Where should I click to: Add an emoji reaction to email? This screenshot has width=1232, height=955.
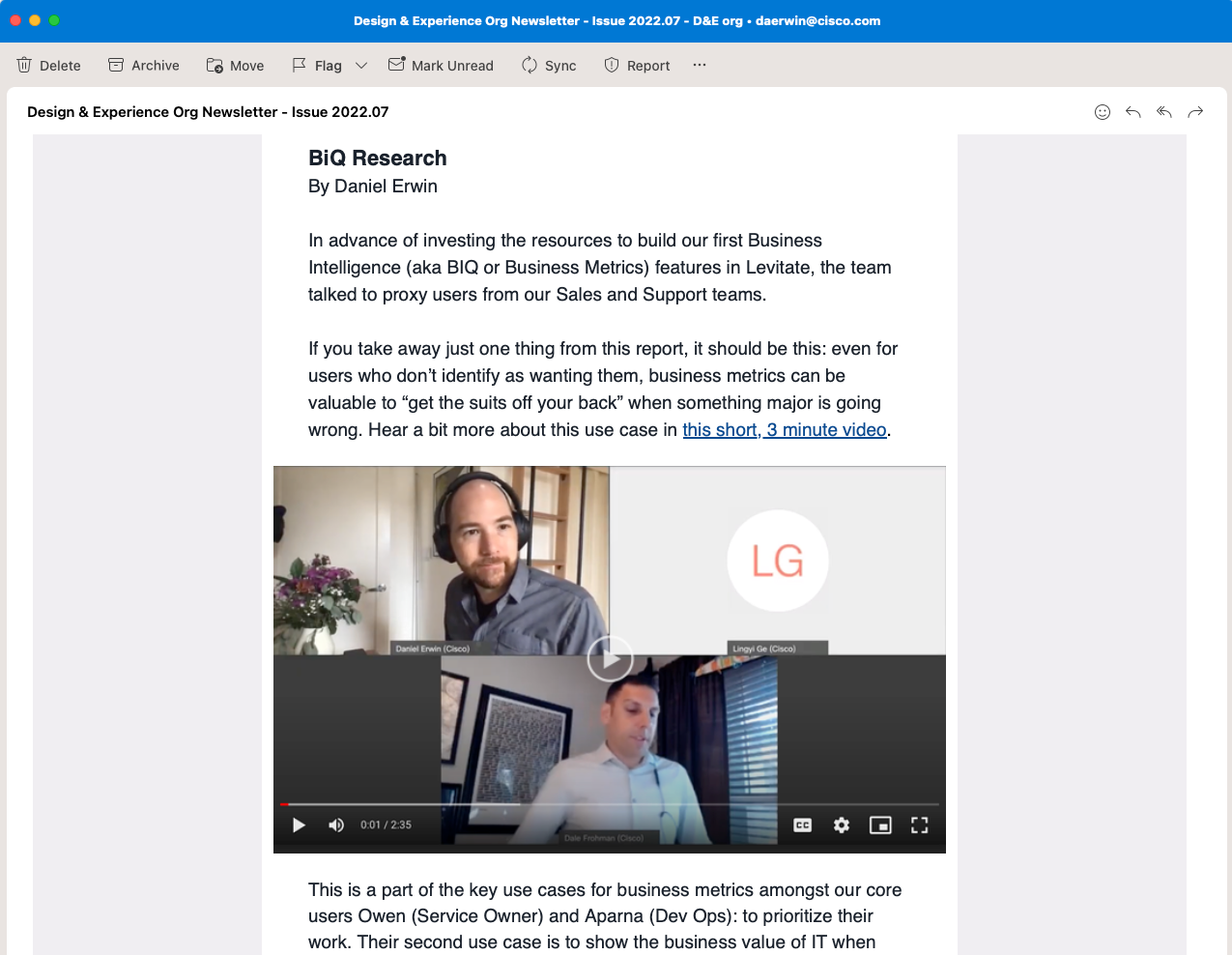click(x=1102, y=112)
